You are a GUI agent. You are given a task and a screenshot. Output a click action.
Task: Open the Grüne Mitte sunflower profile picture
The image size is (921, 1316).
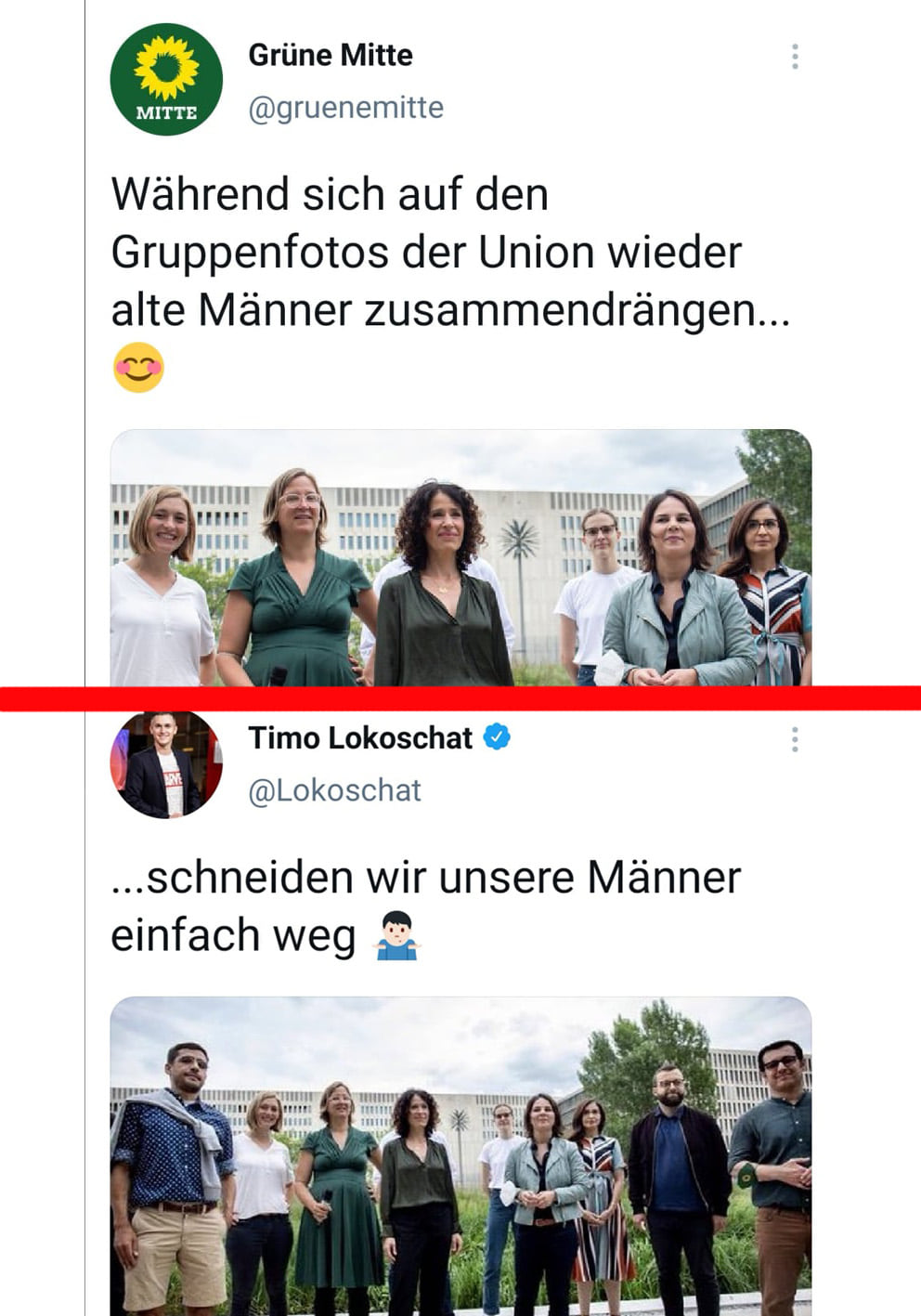tap(166, 79)
